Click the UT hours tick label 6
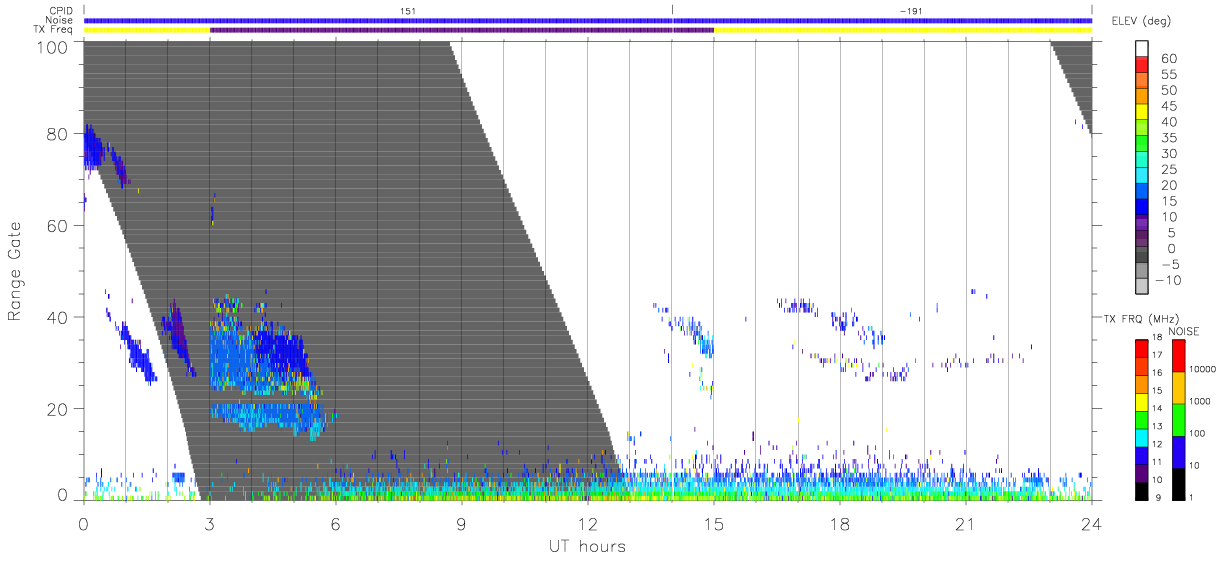Viewport: 1228px width, 567px height. (336, 524)
